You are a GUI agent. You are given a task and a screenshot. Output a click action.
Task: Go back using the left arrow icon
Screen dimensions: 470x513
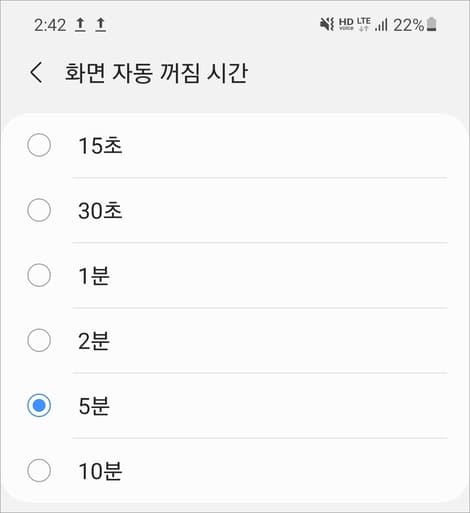[36, 72]
